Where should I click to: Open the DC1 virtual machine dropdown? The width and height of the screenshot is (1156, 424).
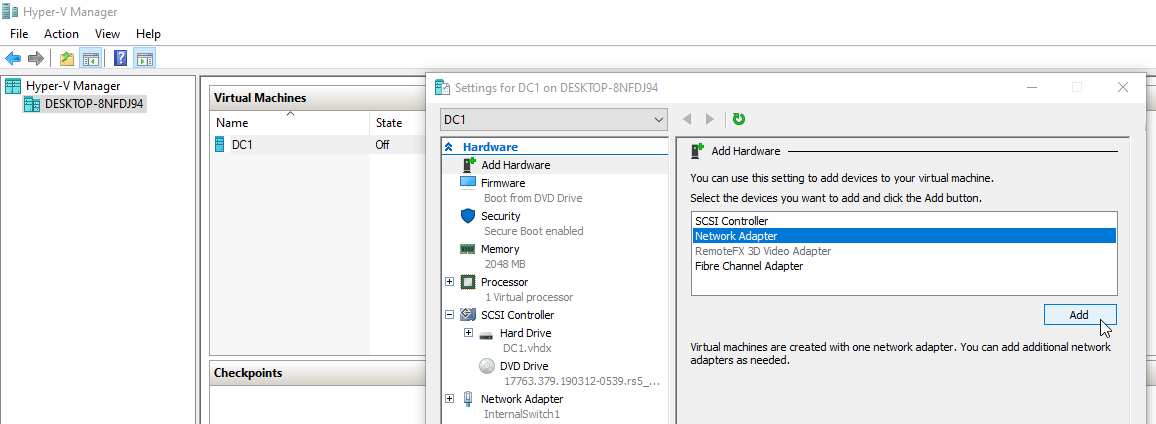coord(554,119)
